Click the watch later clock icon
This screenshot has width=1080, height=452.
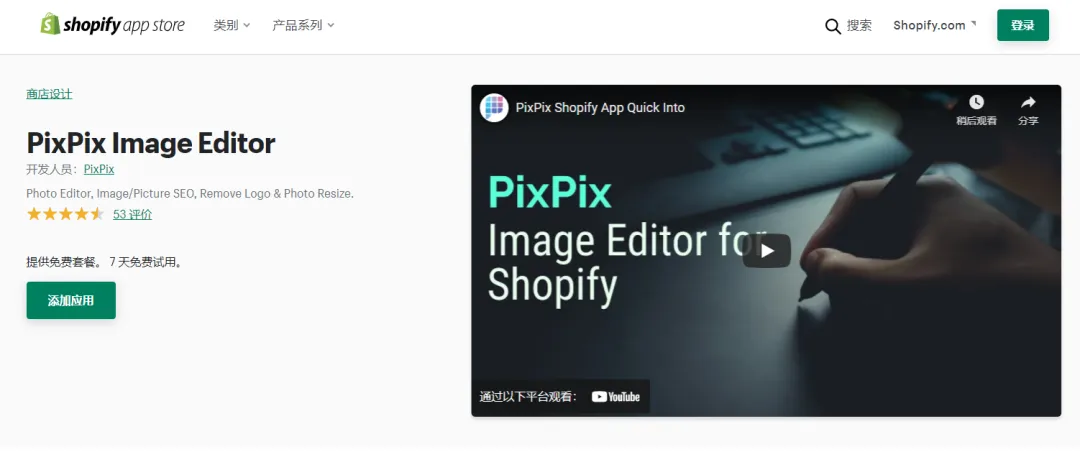(976, 102)
